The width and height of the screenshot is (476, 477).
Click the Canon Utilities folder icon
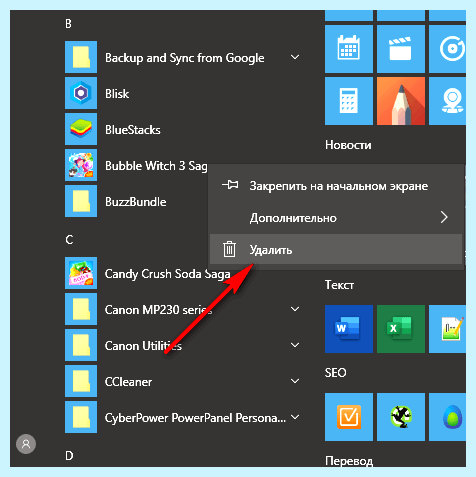click(x=81, y=345)
